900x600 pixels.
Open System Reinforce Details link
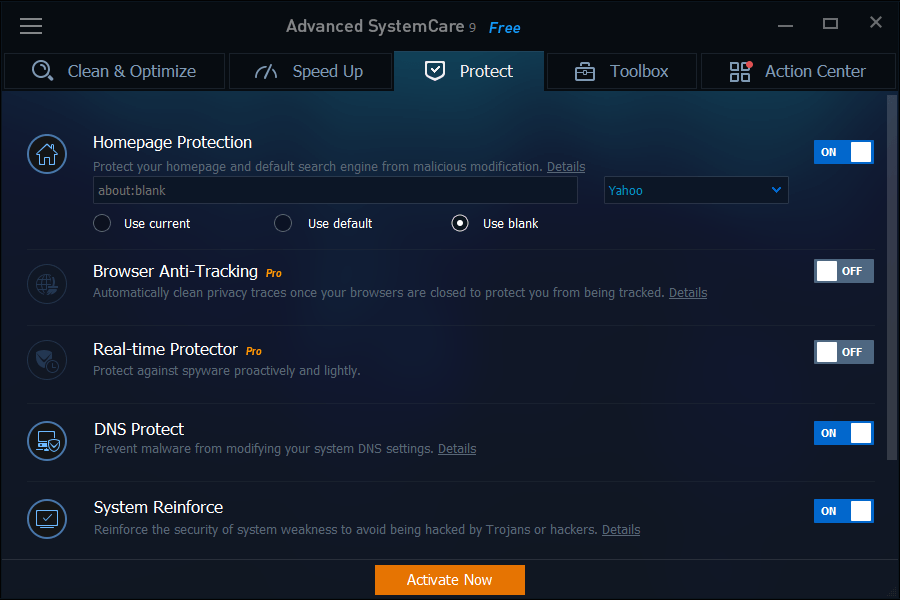(621, 529)
